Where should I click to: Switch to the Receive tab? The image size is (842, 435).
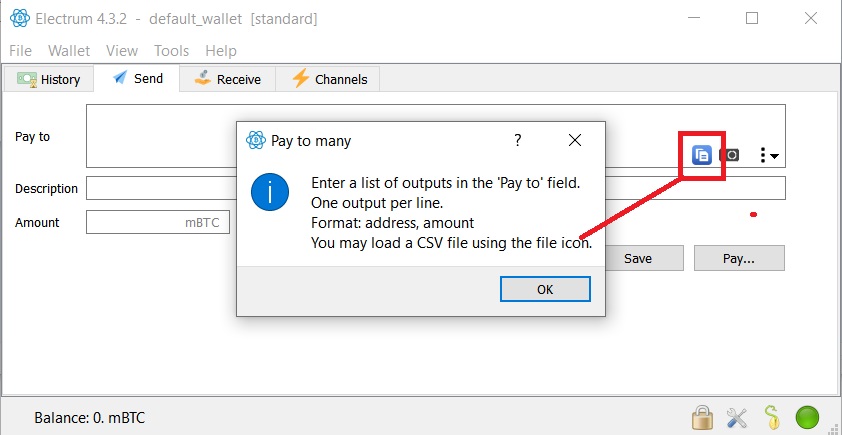coord(228,79)
